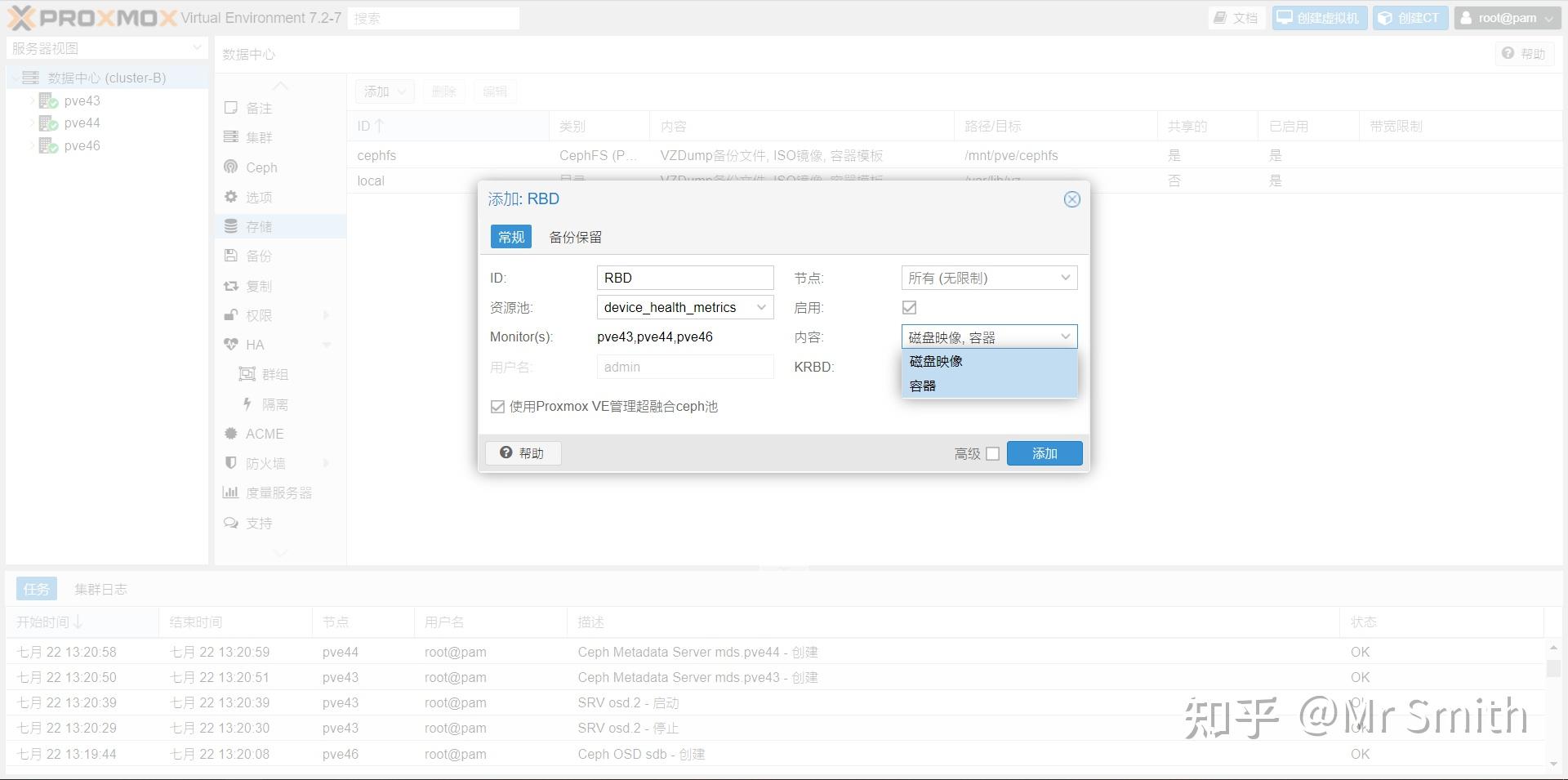Select 容器 from the 内容 dropdown
Viewport: 1568px width, 780px height.
tap(924, 385)
